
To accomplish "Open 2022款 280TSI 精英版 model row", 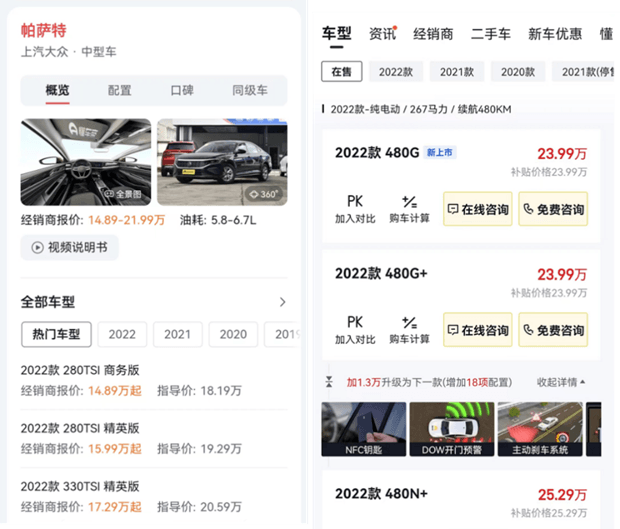I will (x=154, y=438).
